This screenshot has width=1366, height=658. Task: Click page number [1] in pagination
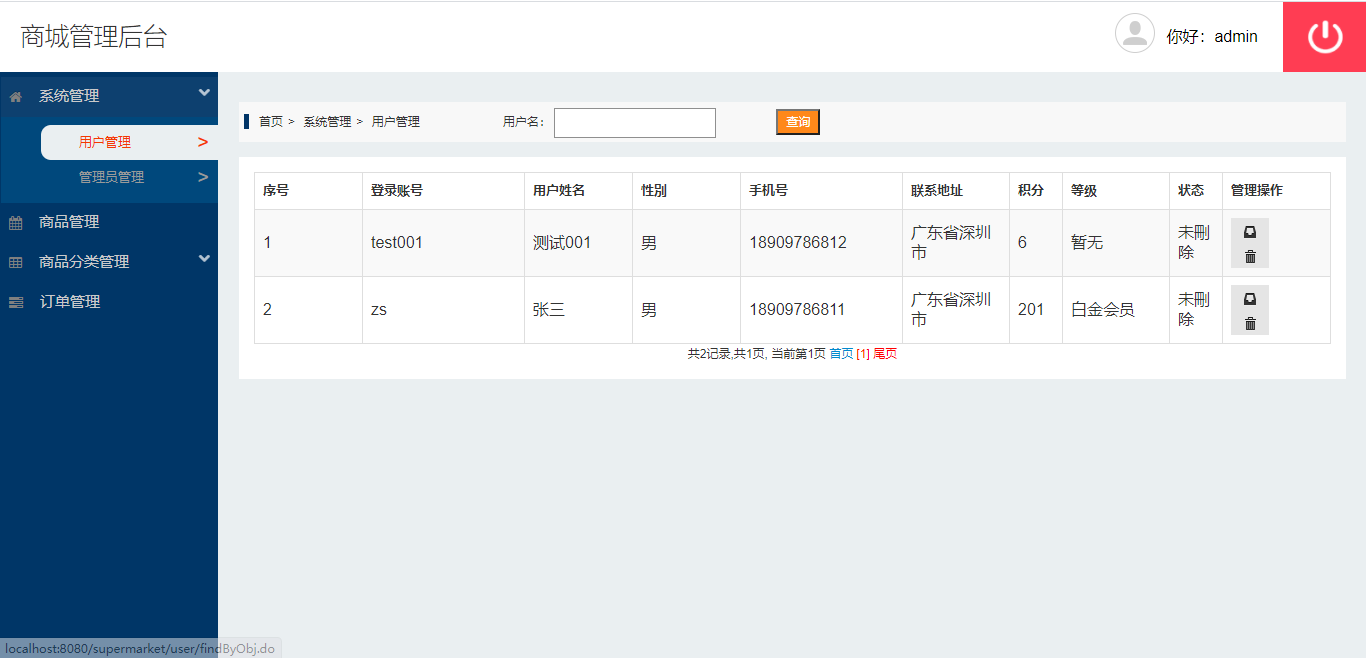click(863, 354)
